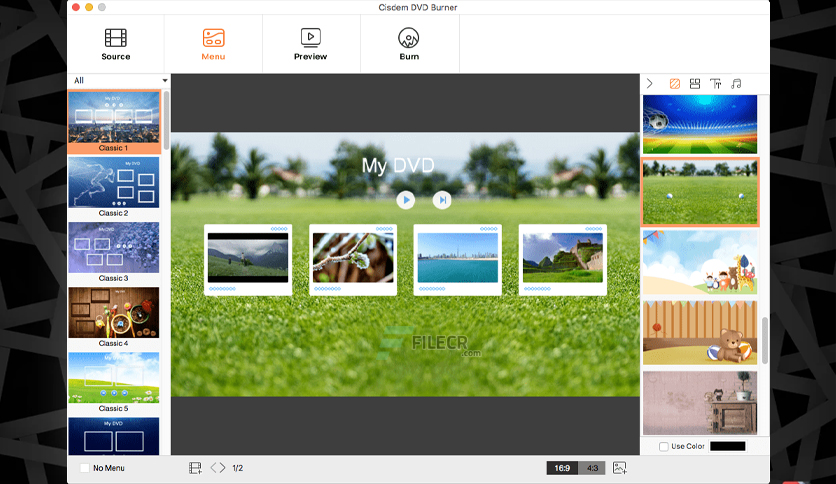Go to next menu page arrow
Viewport: 836px width, 484px height.
tap(222, 468)
